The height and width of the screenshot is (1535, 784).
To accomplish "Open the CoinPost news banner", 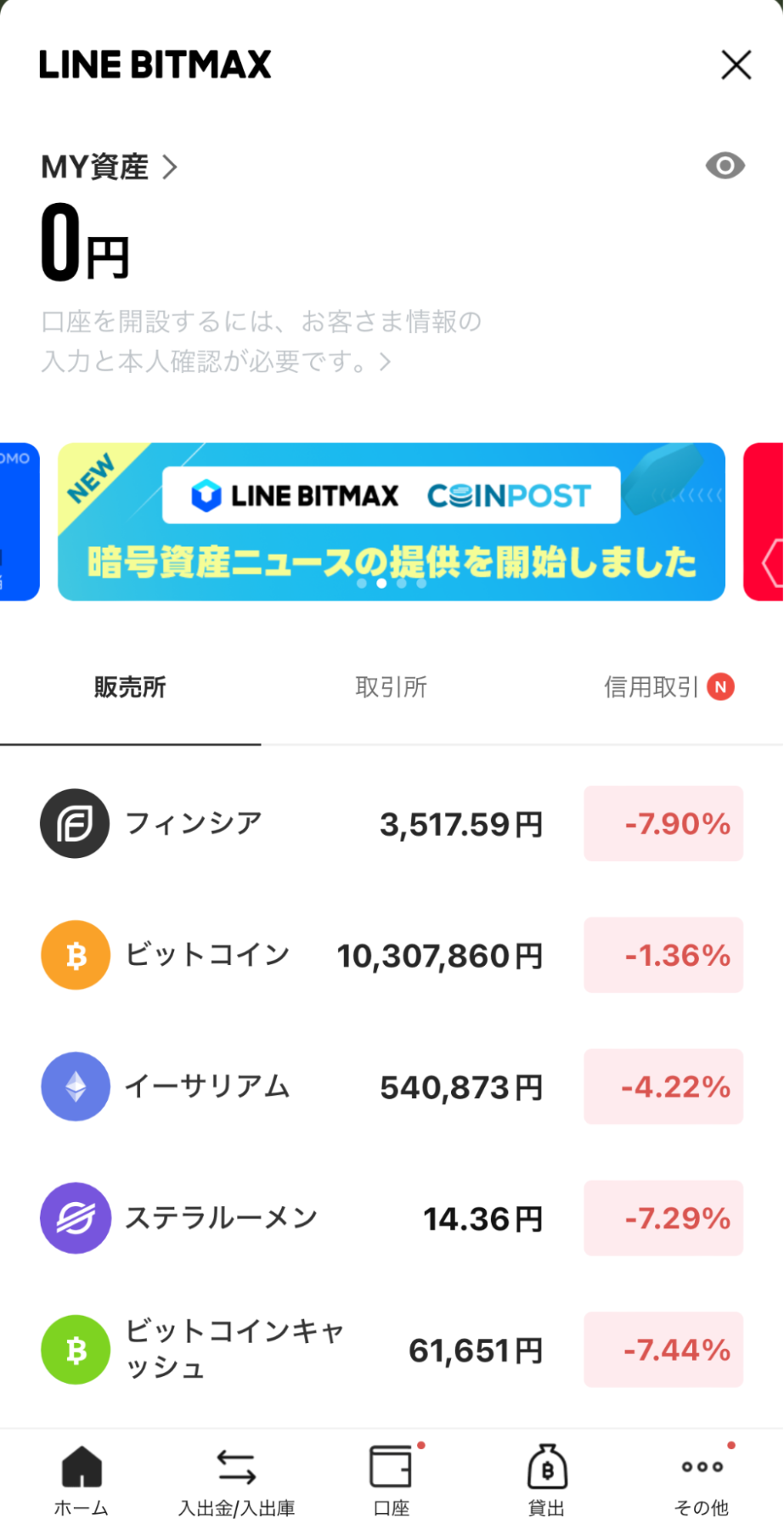I will click(391, 522).
